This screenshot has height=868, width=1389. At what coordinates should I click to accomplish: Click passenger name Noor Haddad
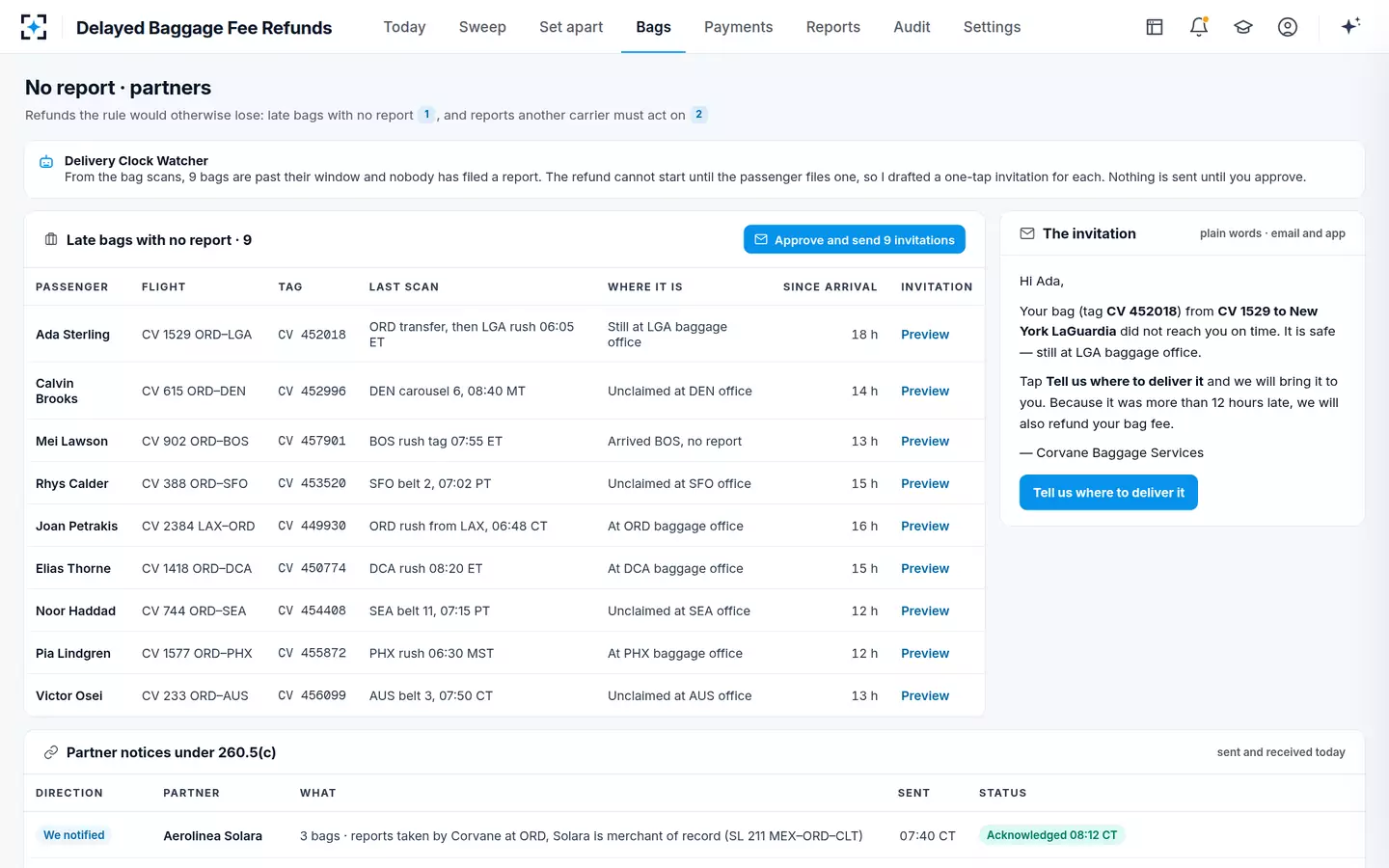pyautogui.click(x=75, y=610)
